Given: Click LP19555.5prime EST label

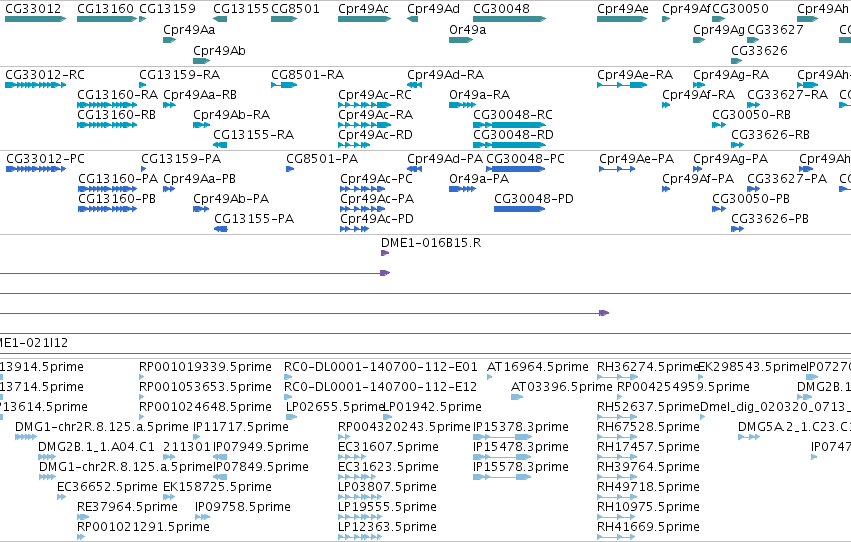Looking at the screenshot, I should (387, 508).
